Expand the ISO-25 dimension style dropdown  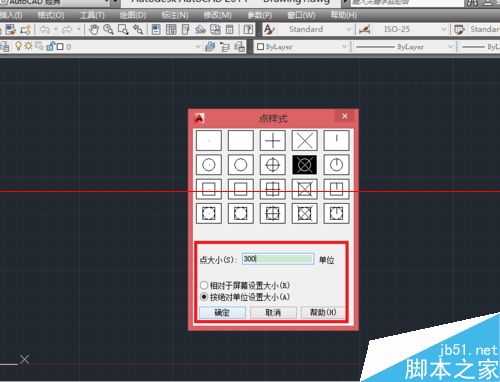tap(444, 29)
